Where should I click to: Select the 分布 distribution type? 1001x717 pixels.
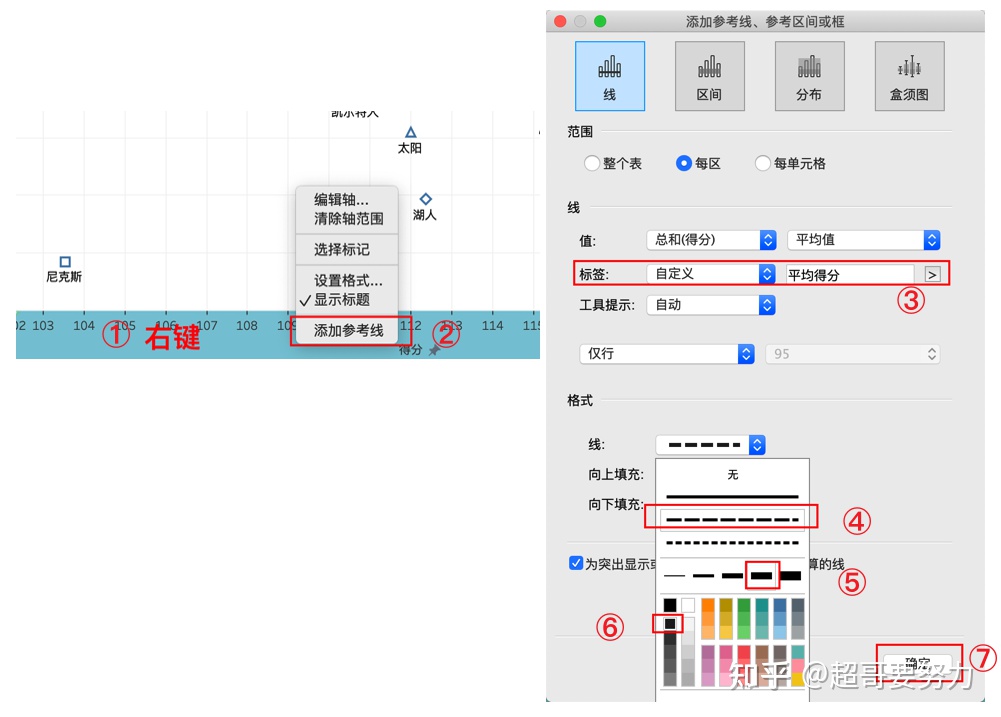pyautogui.click(x=809, y=76)
